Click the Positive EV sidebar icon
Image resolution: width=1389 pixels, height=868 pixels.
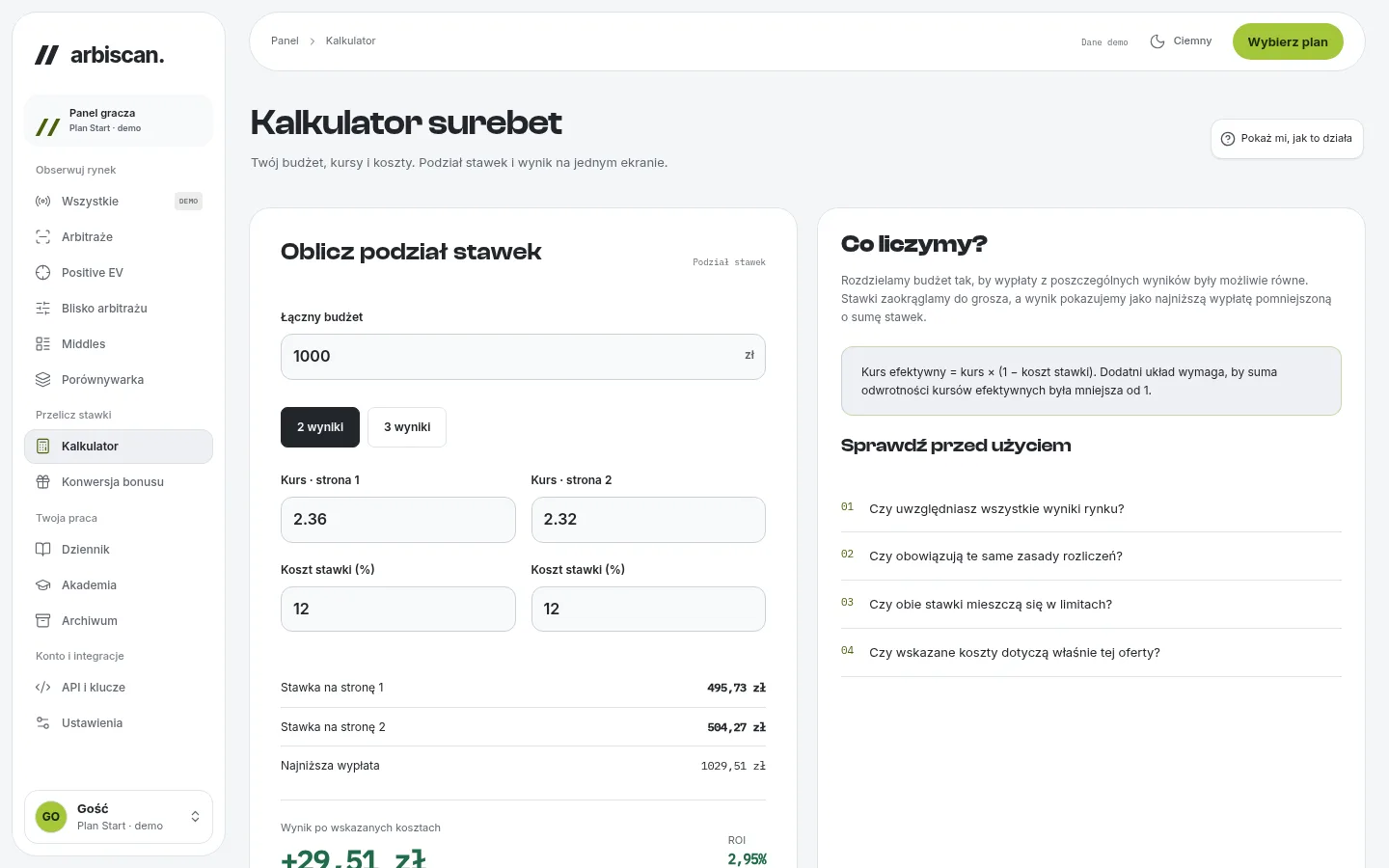click(x=42, y=273)
